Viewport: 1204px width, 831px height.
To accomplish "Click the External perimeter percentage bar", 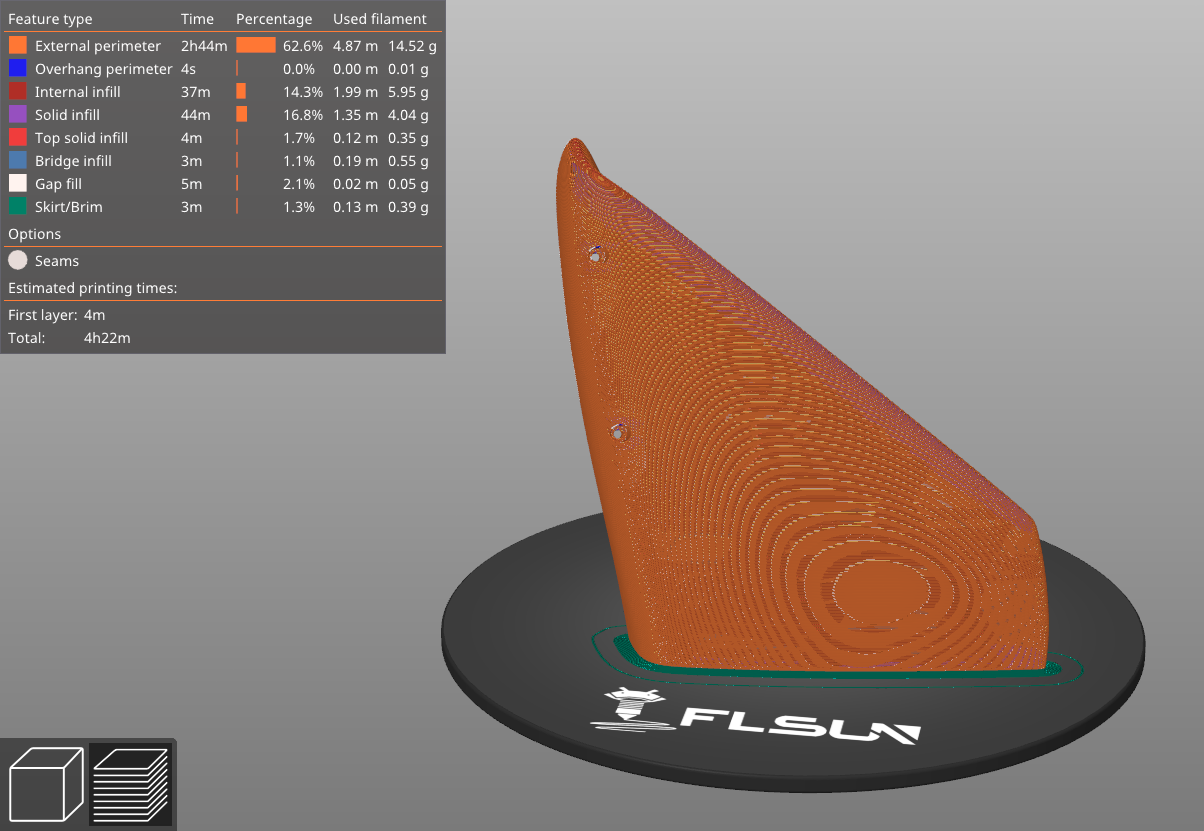I will click(256, 46).
